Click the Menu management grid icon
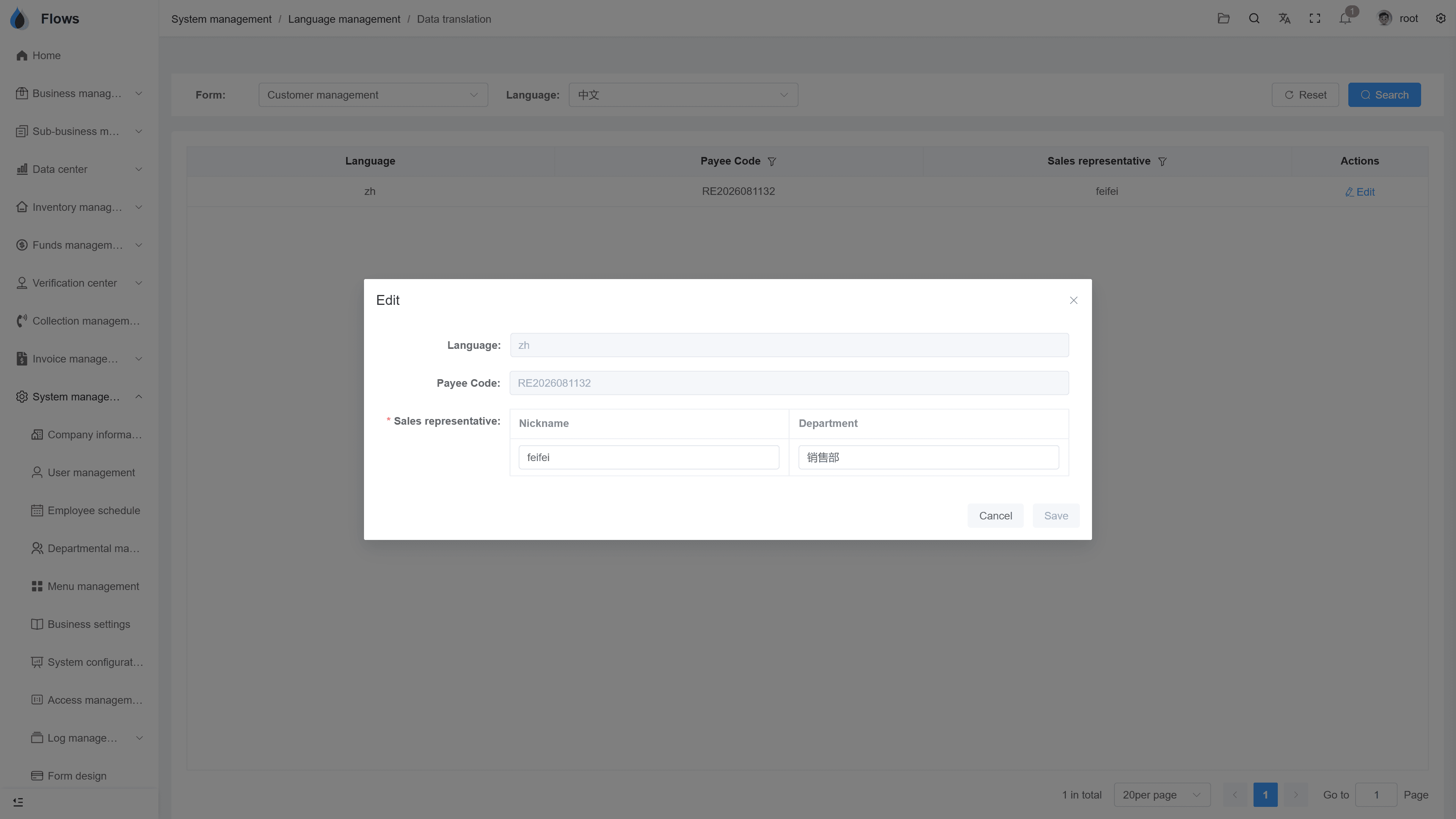Viewport: 1456px width, 819px height. [x=37, y=586]
